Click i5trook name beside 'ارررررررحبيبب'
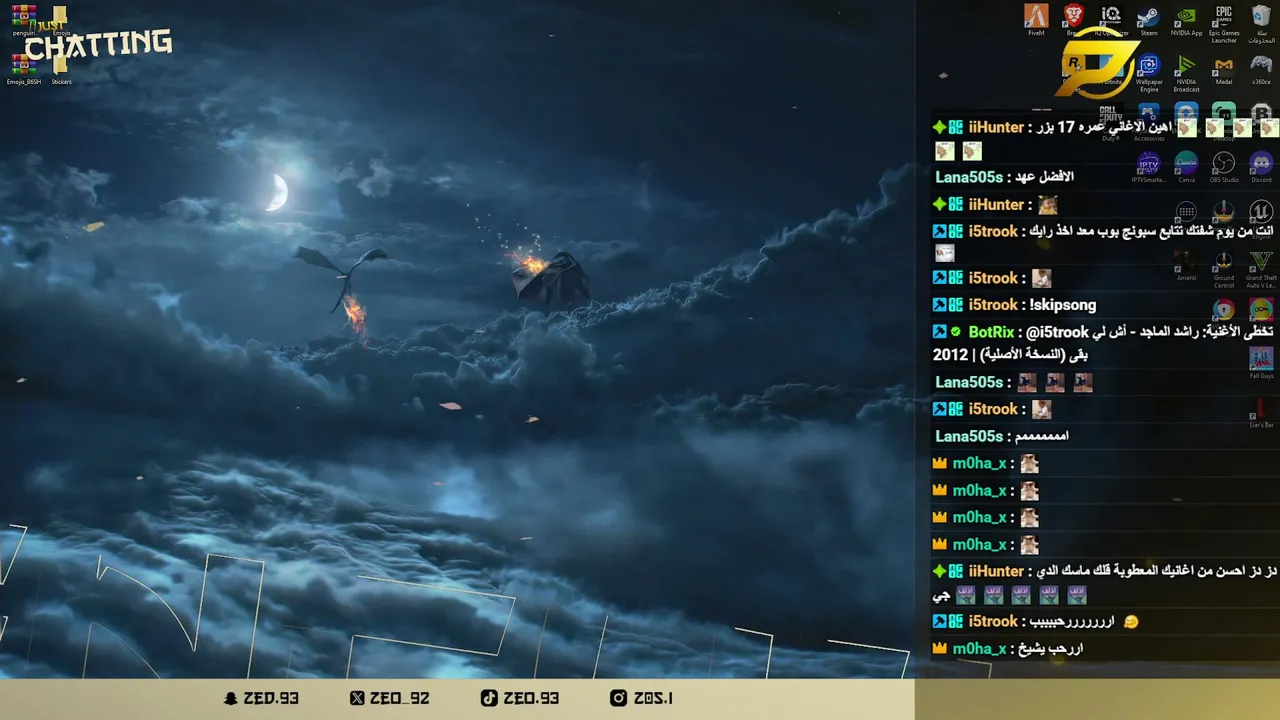The height and width of the screenshot is (720, 1280). [993, 622]
